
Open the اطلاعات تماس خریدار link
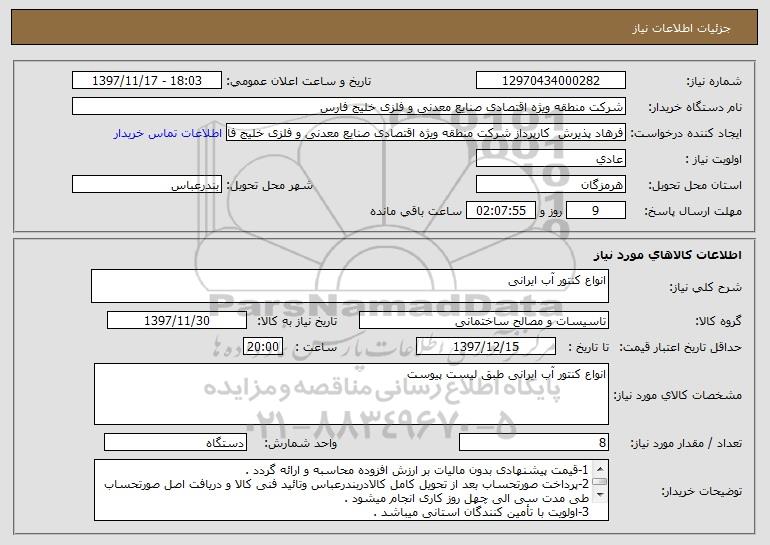click(x=168, y=134)
